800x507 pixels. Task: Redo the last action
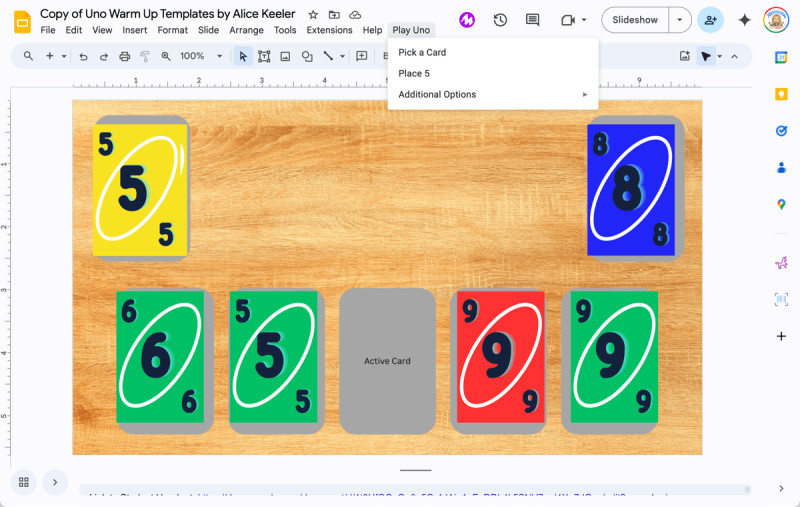click(104, 56)
